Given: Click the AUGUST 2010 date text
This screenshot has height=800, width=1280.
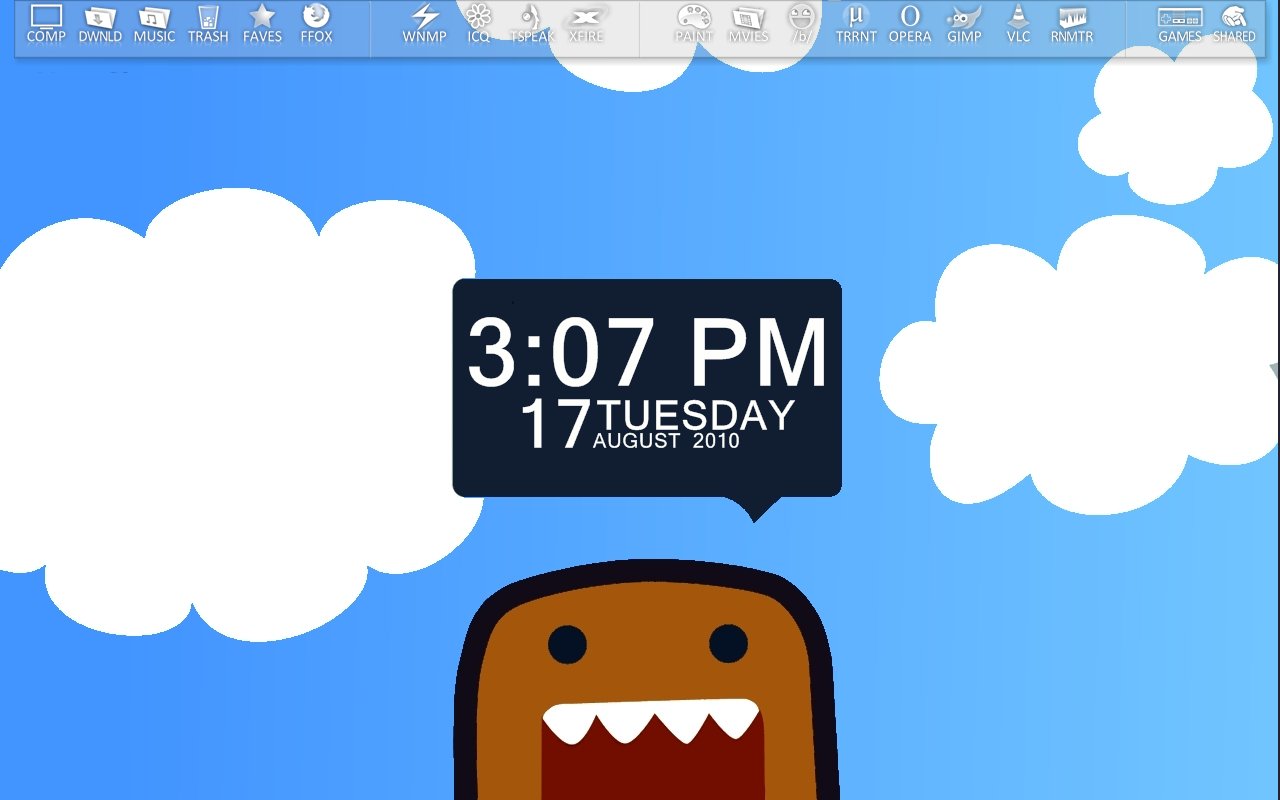Looking at the screenshot, I should coord(666,441).
